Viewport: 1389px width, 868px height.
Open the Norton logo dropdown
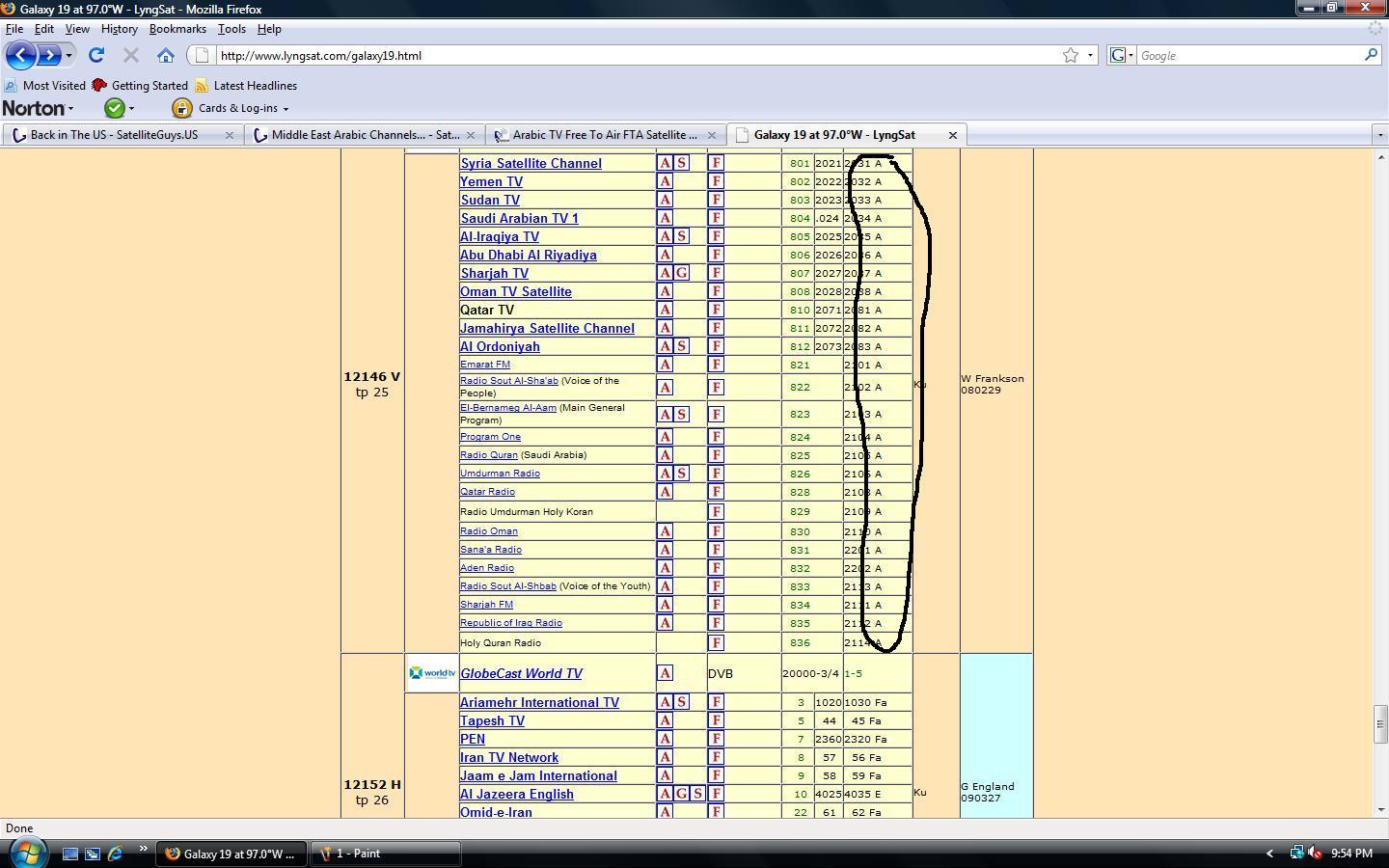click(38, 108)
